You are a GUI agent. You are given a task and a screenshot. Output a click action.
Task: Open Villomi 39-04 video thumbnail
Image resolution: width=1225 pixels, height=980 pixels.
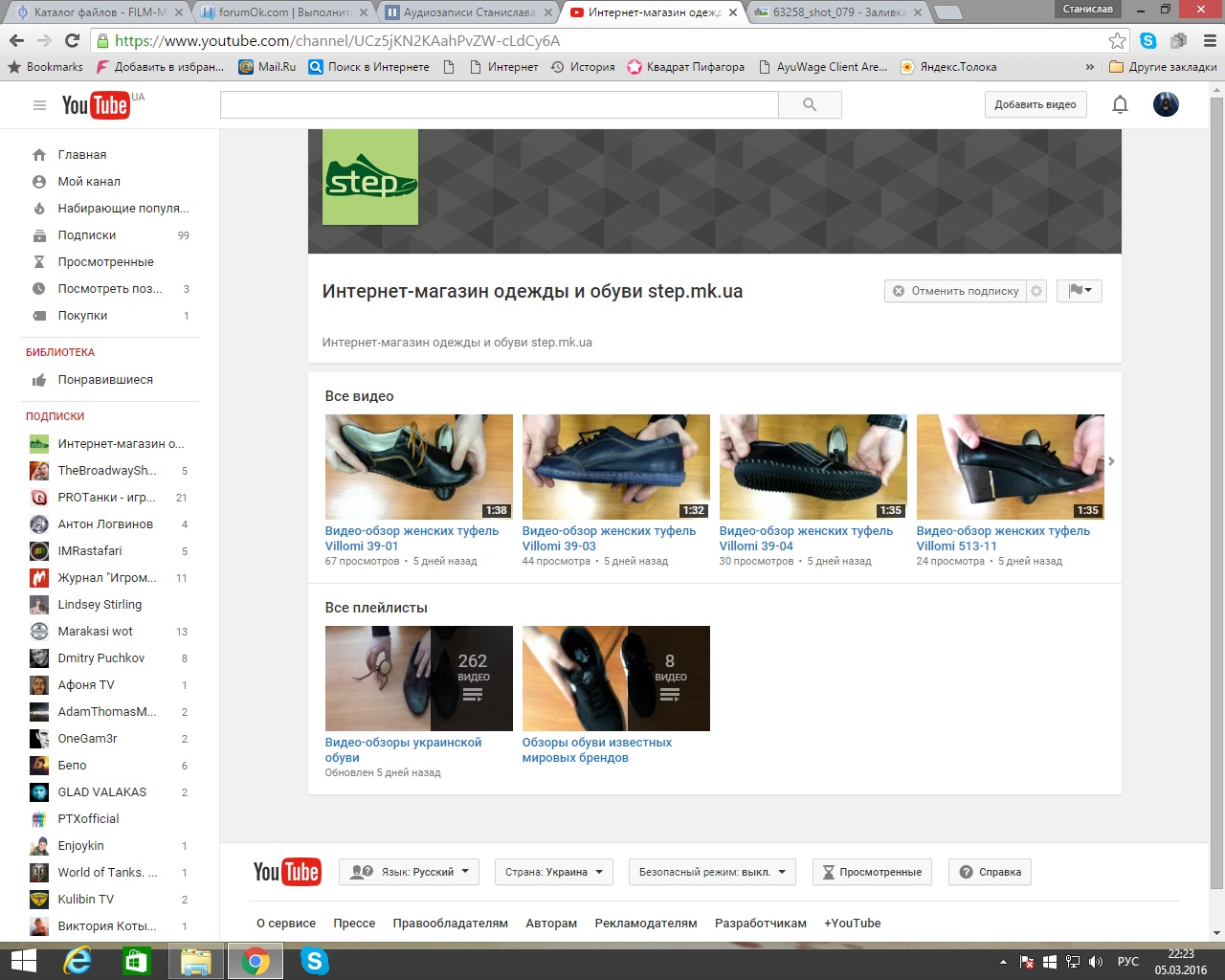click(x=813, y=467)
